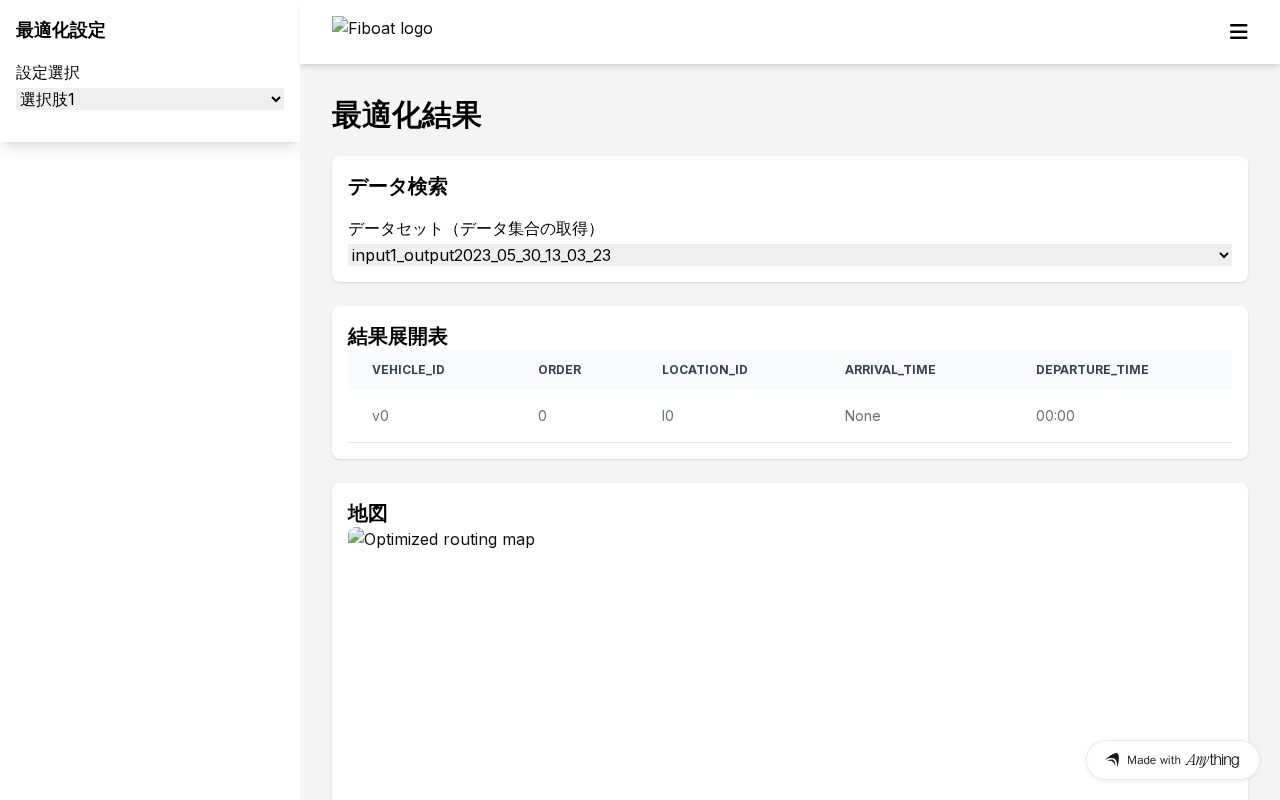The width and height of the screenshot is (1280, 800).
Task: Click the ORDER column header
Action: (559, 370)
